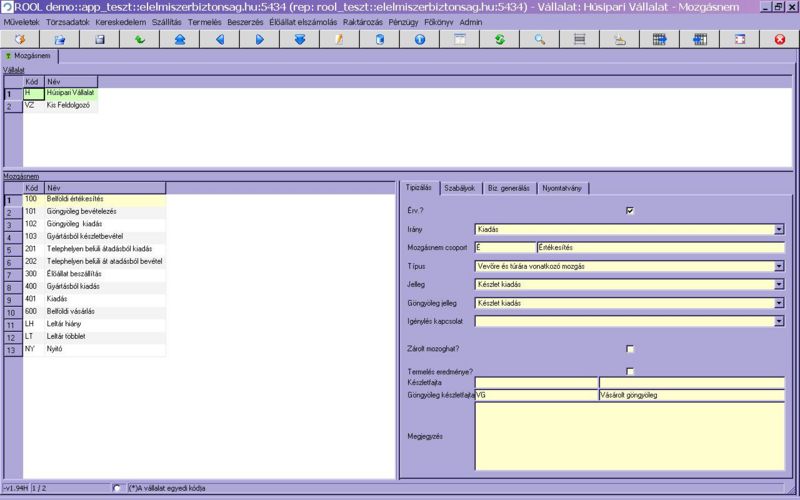This screenshot has width=800, height=500.
Task: Open the Igénylés kapcsolat dropdown
Action: (779, 321)
